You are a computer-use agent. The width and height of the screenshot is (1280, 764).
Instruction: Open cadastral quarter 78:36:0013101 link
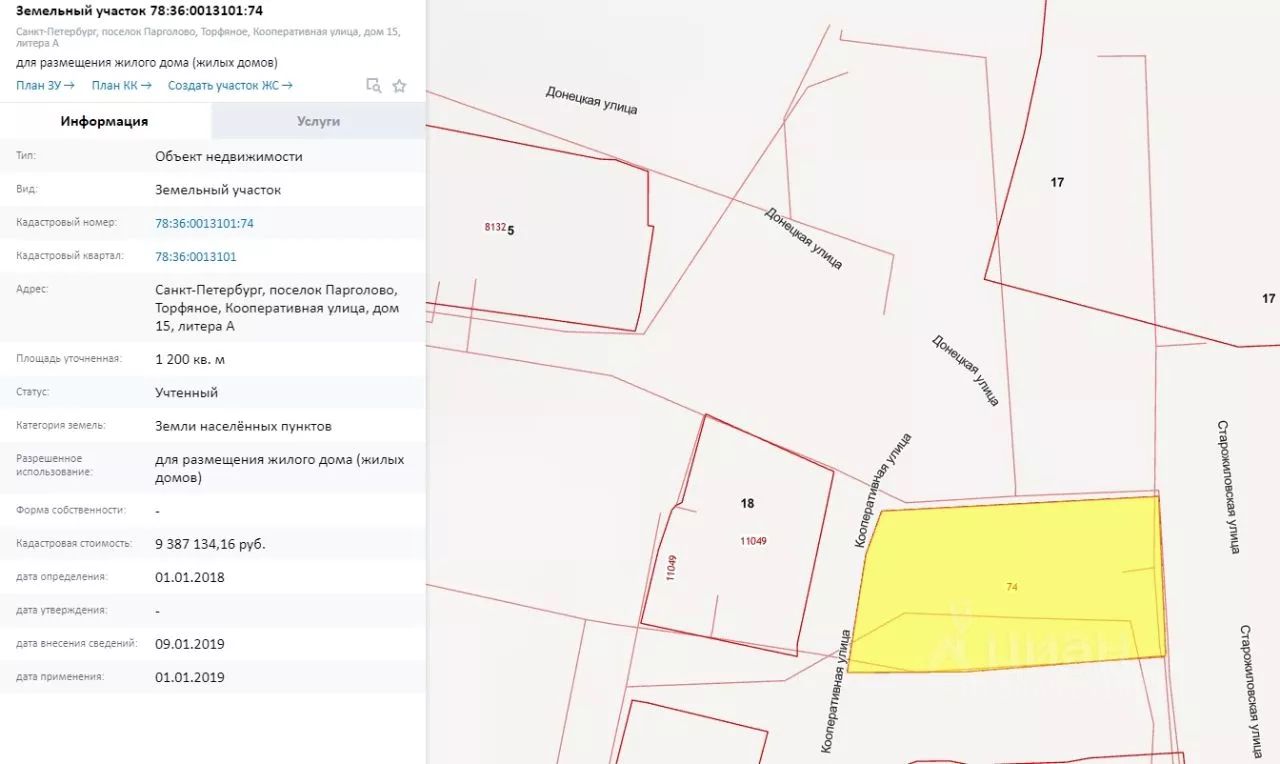pos(196,256)
